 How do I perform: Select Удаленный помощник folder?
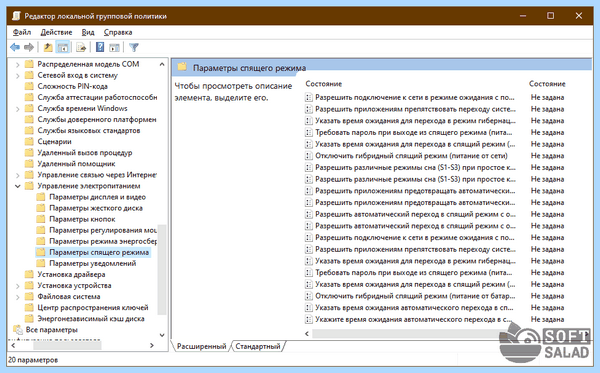pos(76,164)
